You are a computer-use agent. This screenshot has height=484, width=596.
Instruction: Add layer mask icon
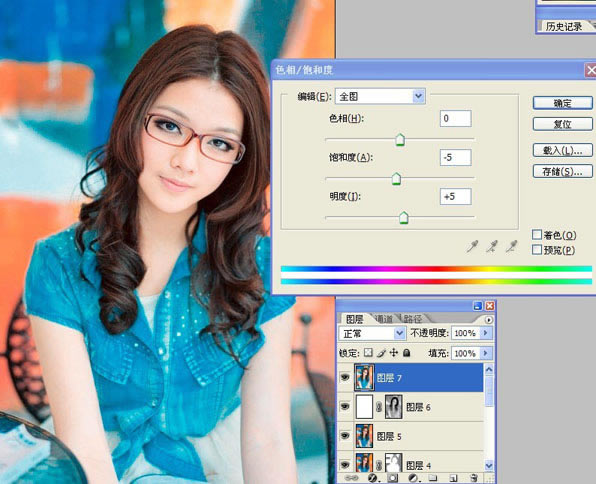pyautogui.click(x=393, y=478)
